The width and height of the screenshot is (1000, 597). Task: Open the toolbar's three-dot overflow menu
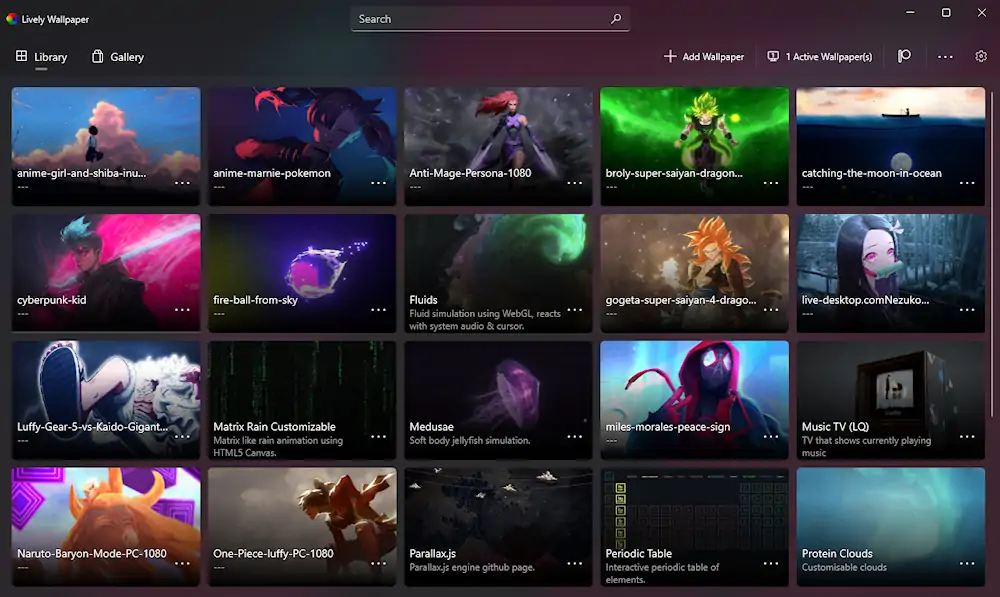pyautogui.click(x=945, y=57)
